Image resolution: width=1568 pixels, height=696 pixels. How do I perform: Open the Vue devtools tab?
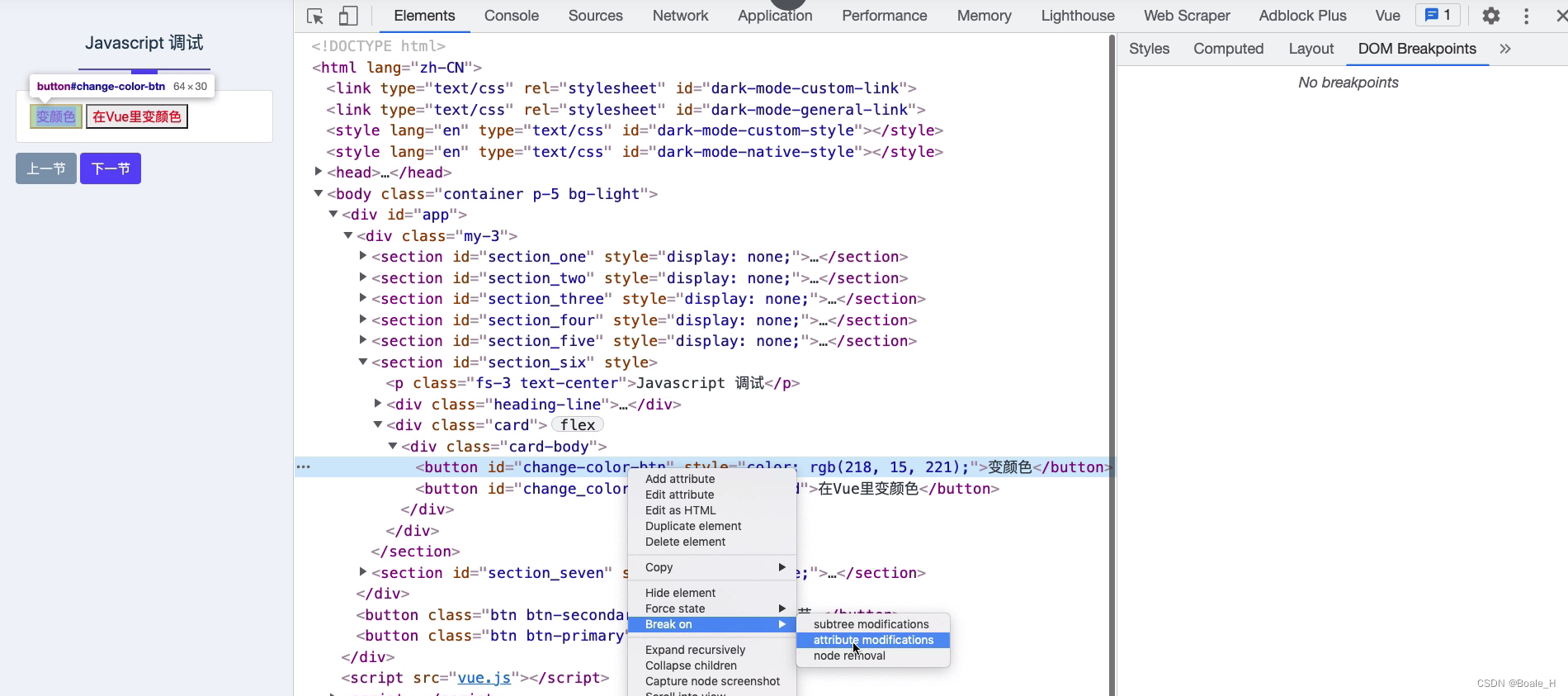1388,16
